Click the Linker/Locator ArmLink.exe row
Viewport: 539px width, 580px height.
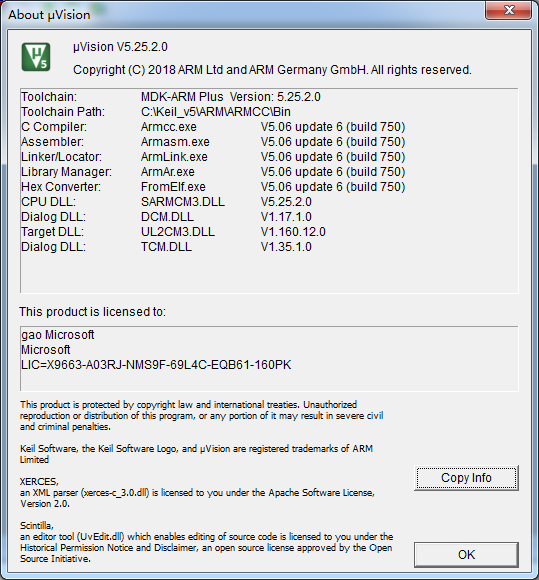[213, 157]
